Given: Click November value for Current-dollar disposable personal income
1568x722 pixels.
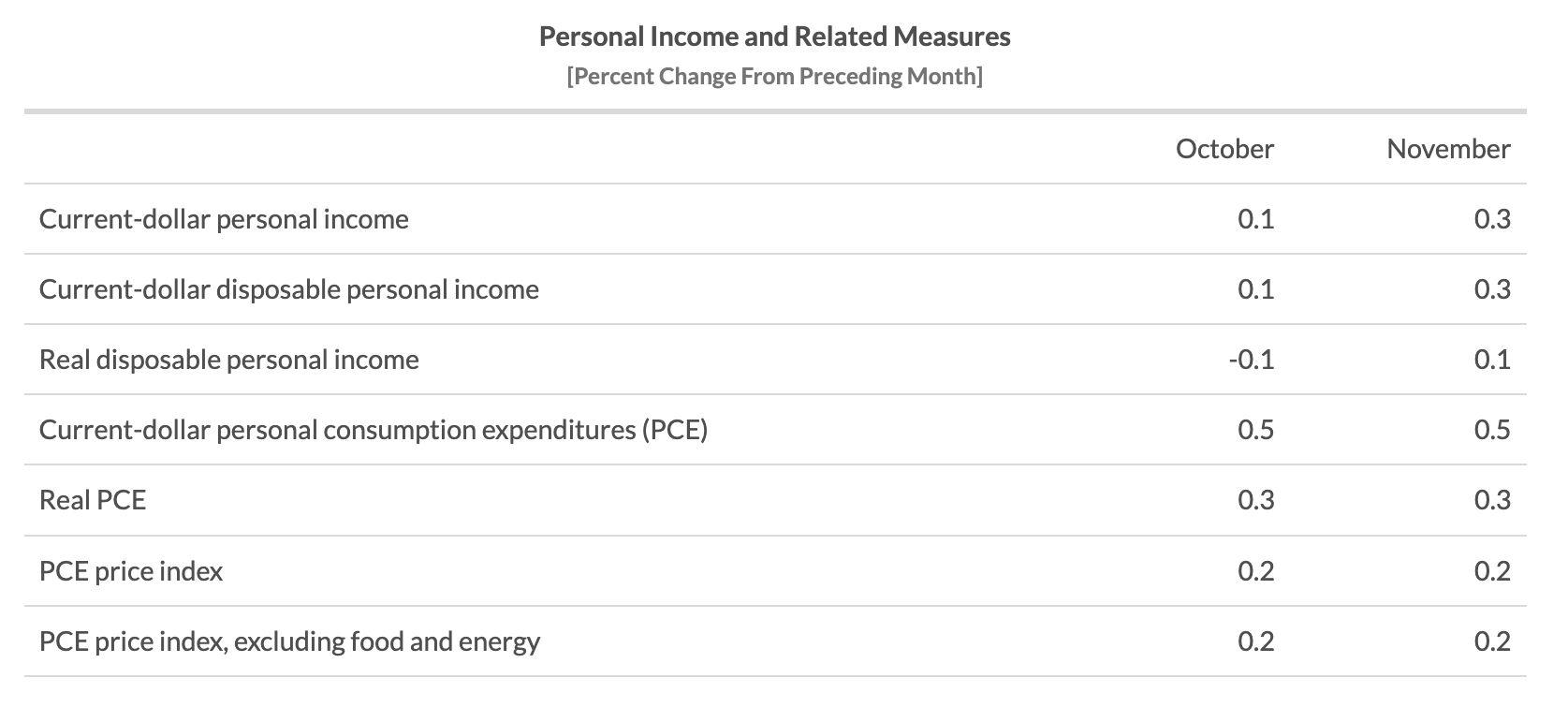Looking at the screenshot, I should tap(1491, 289).
